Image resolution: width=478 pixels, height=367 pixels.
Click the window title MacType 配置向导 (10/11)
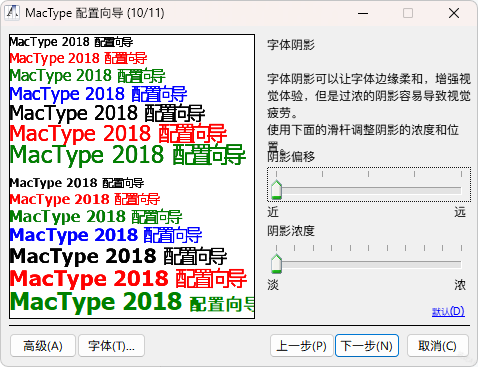coord(95,13)
